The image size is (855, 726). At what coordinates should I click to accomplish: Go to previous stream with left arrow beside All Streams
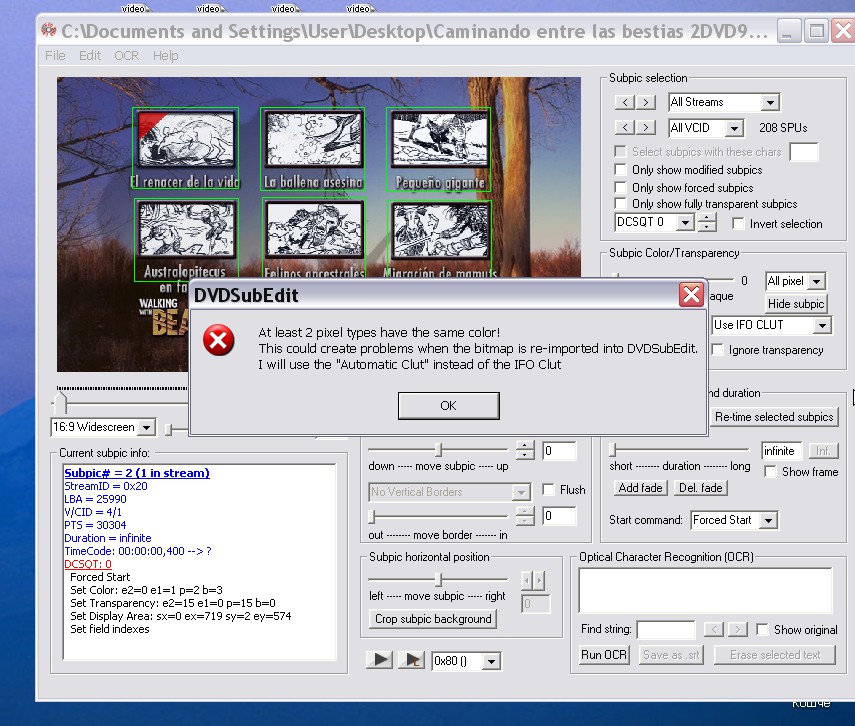625,102
